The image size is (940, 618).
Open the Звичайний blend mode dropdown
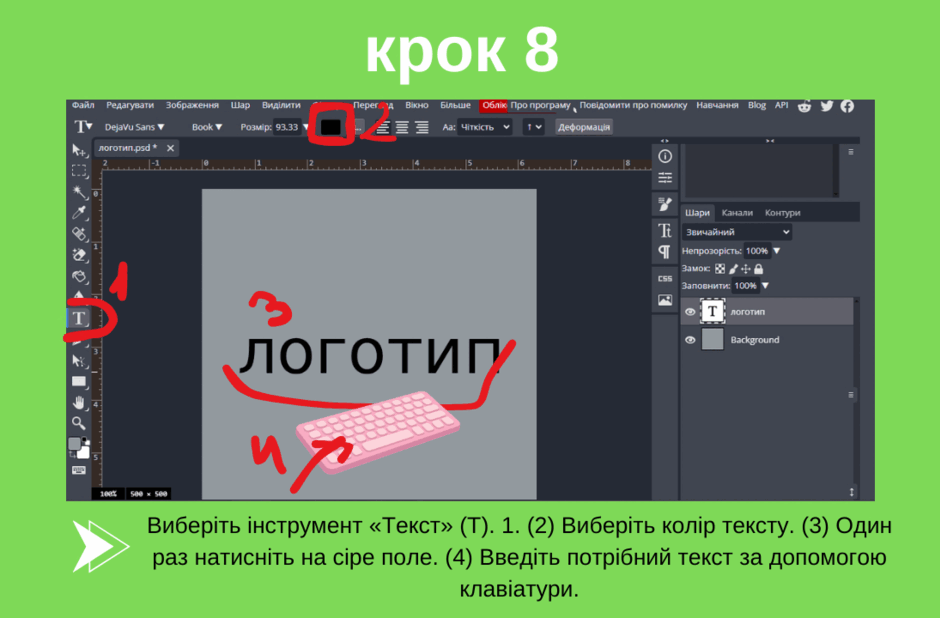point(737,232)
